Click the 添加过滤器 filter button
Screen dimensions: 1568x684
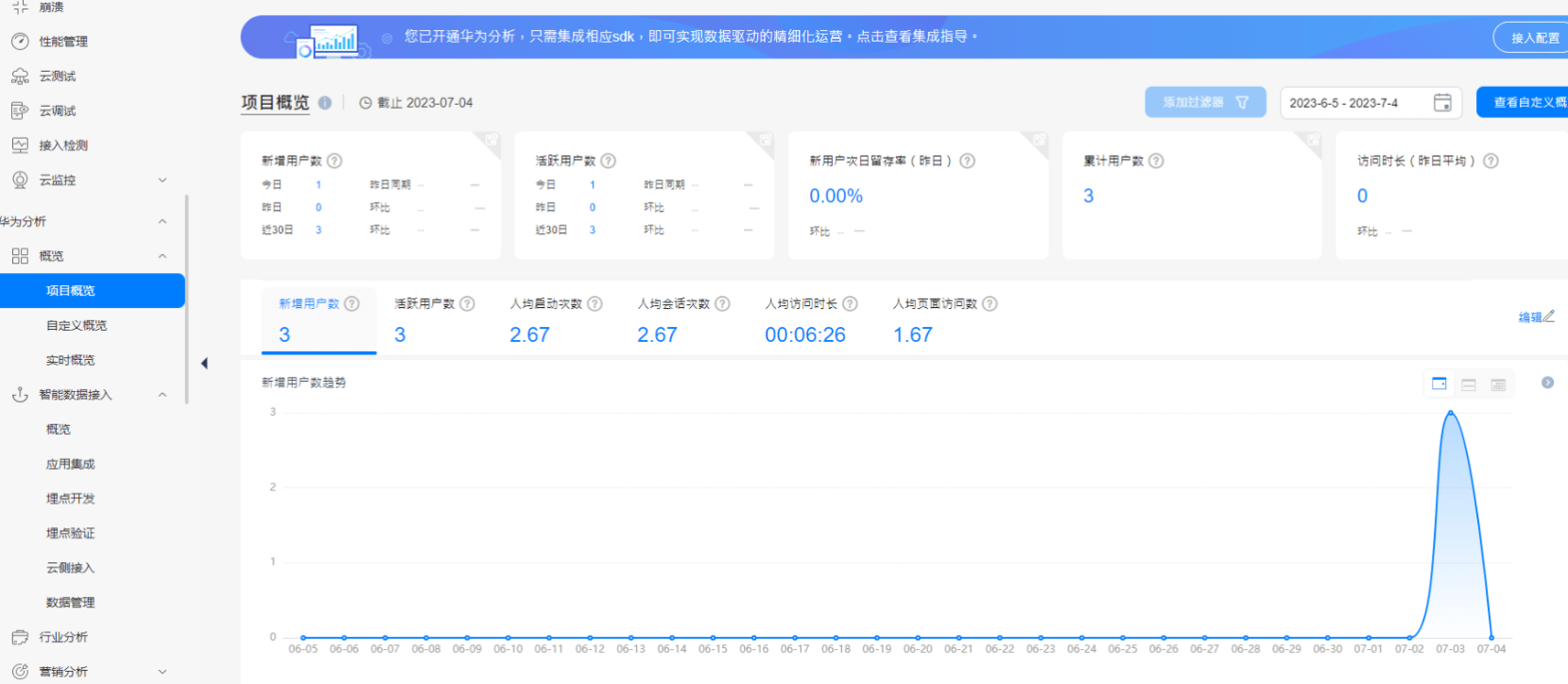[x=1205, y=103]
